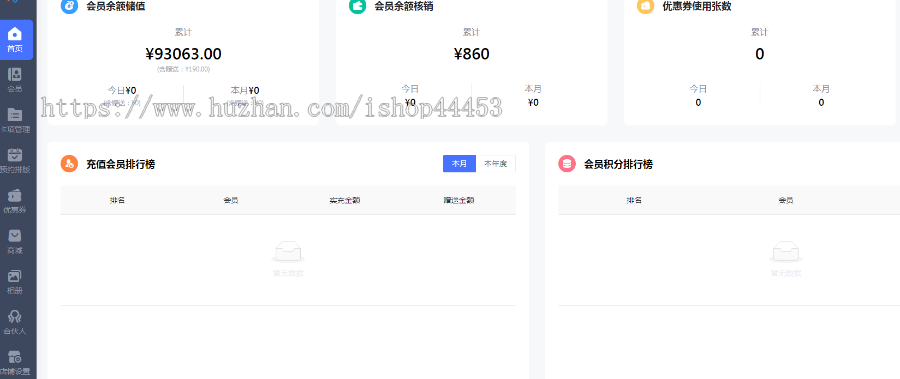This screenshot has height=379, width=900.
Task: Click 排名 column header in recharge ranking
Action: [118, 200]
